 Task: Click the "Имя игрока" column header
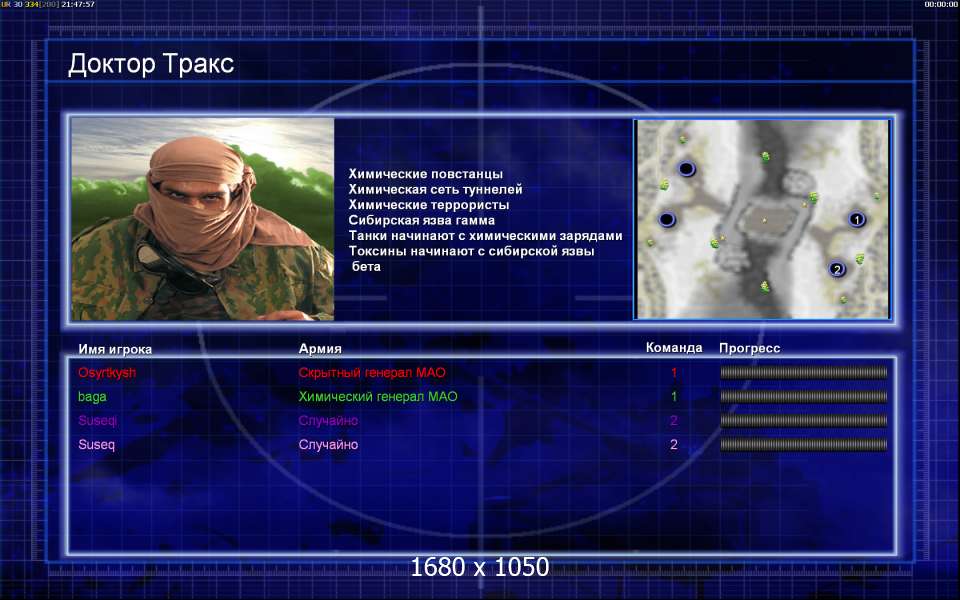115,350
